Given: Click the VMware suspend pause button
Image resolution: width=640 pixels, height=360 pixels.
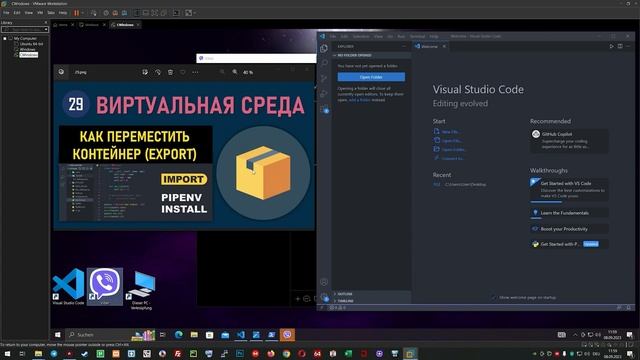Looking at the screenshot, I should click(x=76, y=13).
